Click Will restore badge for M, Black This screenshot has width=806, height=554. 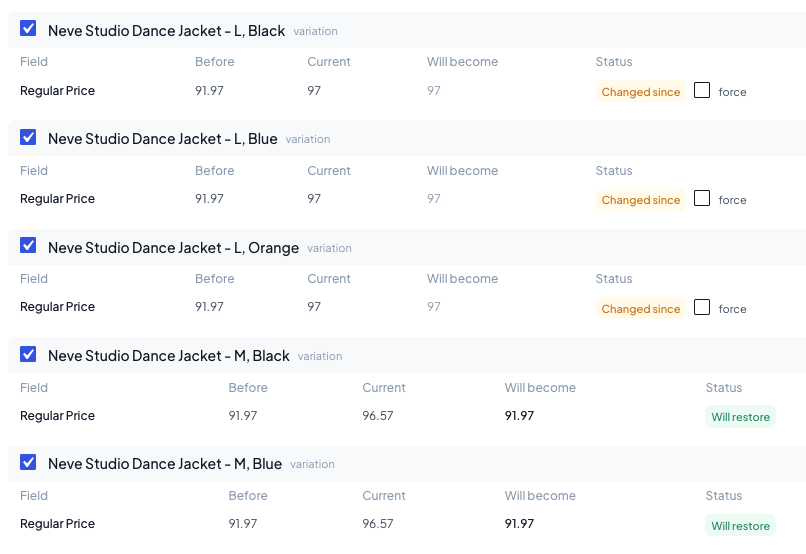point(740,417)
